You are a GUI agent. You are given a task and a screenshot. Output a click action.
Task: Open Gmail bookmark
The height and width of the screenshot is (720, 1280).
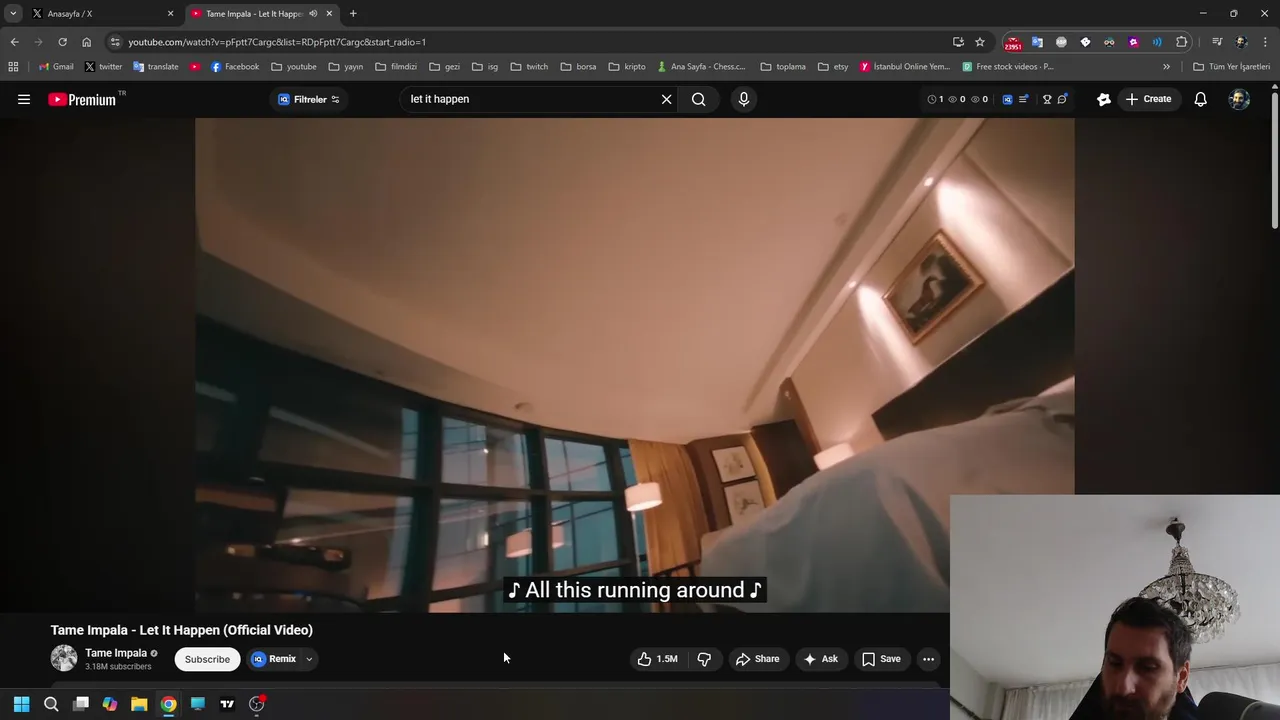coord(56,67)
